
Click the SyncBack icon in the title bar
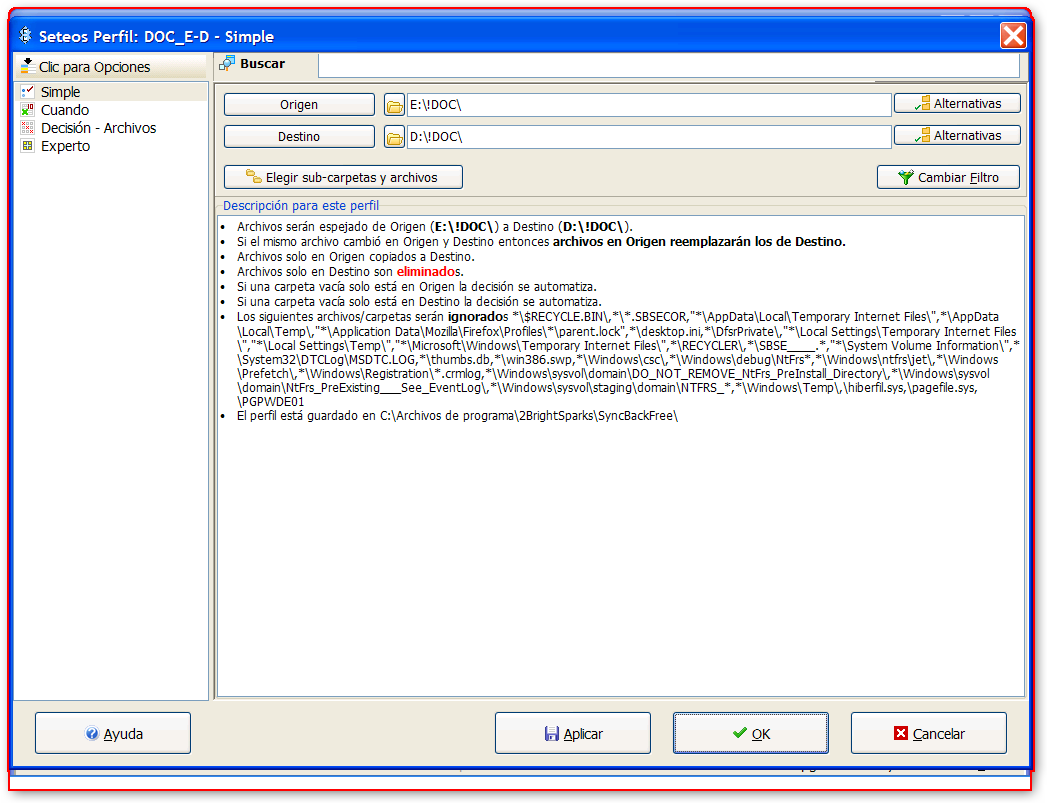click(25, 36)
